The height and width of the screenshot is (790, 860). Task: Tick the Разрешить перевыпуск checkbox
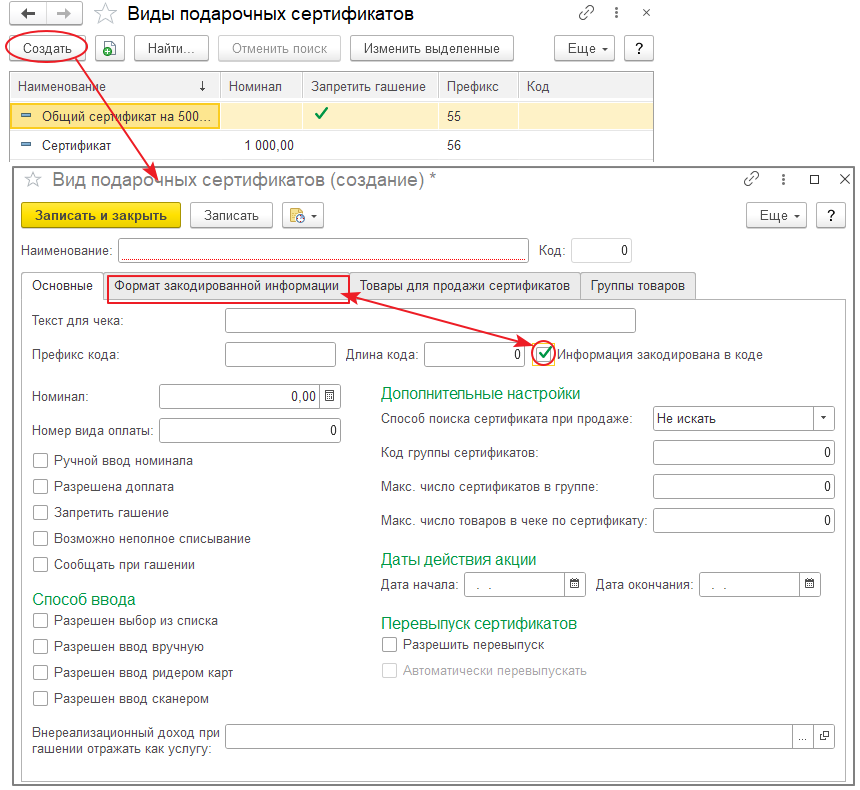[x=390, y=645]
